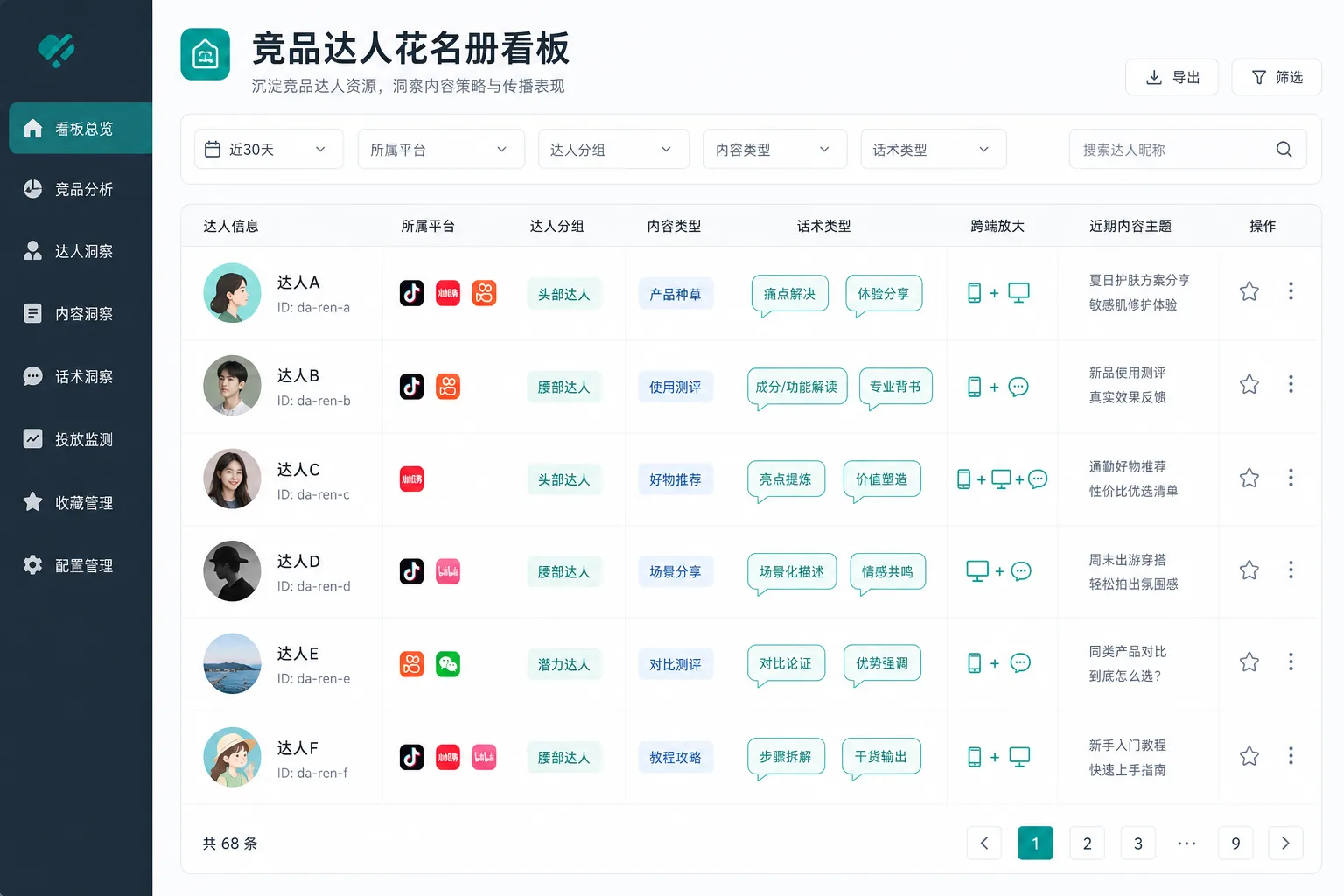Favorite 达人D with the star icon
1344x896 pixels.
1249,570
